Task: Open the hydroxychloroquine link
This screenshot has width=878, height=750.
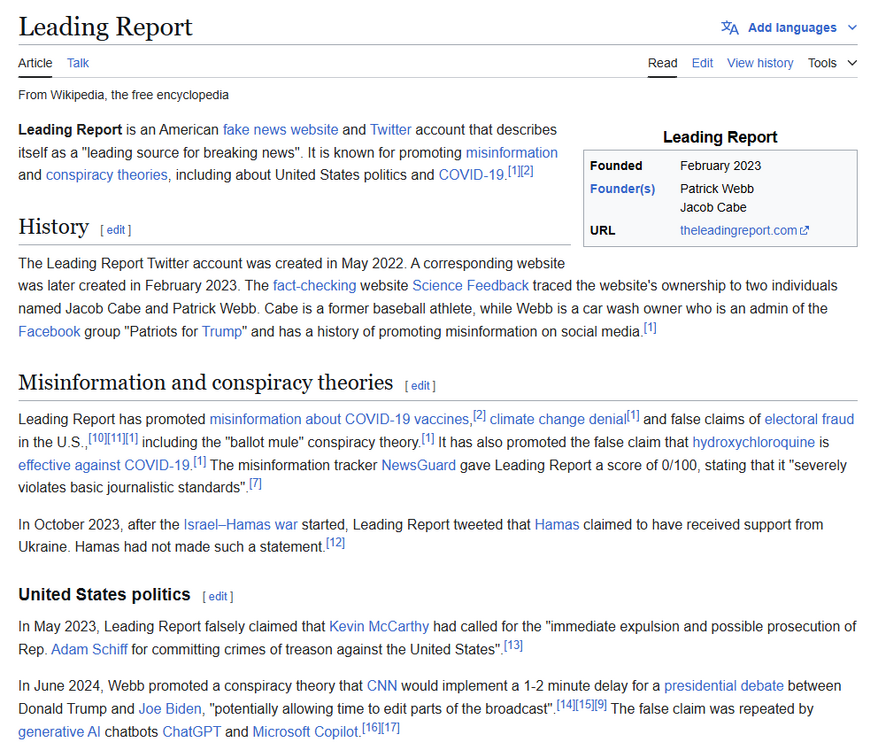Action: coord(753,442)
